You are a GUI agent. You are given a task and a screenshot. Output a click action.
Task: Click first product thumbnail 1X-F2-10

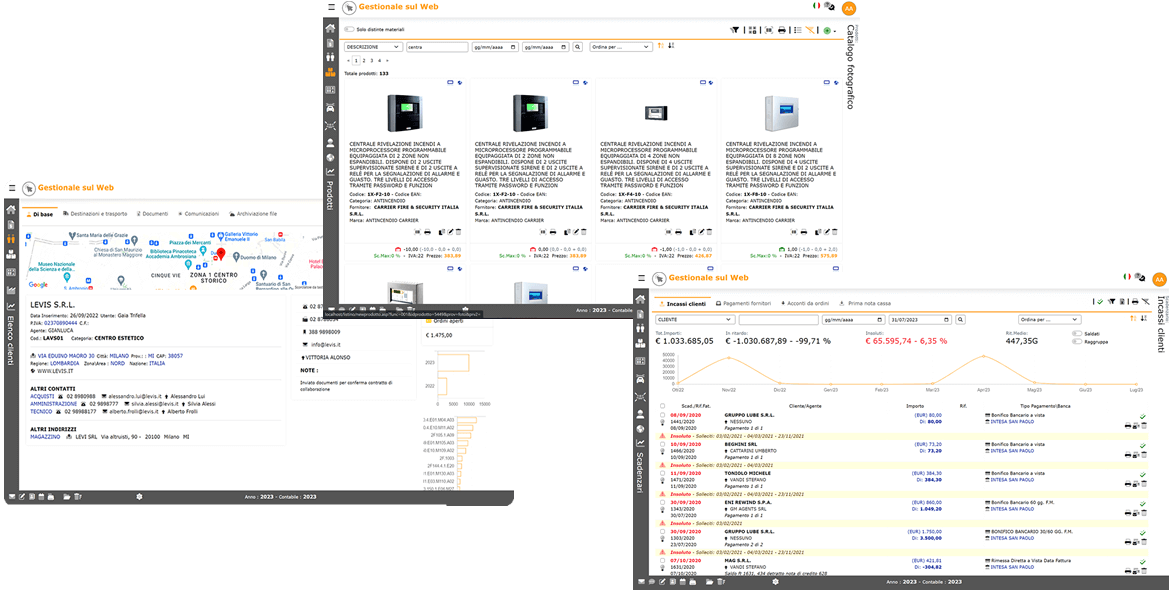406,112
